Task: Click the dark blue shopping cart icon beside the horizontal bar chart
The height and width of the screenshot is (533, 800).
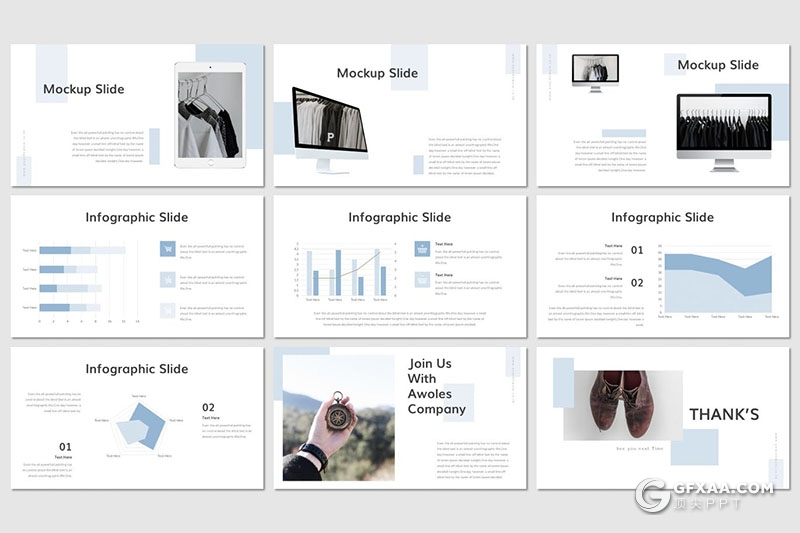Action: (168, 250)
